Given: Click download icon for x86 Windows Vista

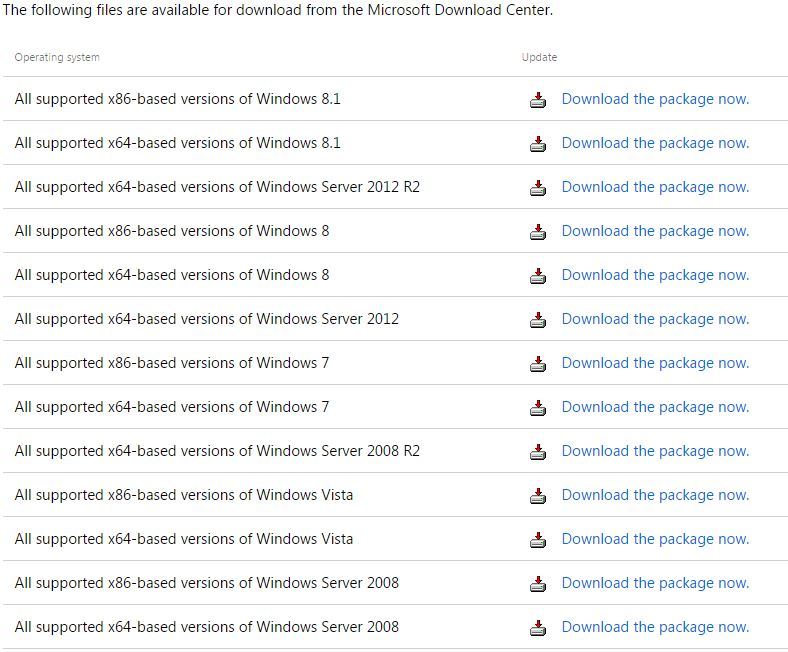Looking at the screenshot, I should click(x=538, y=496).
